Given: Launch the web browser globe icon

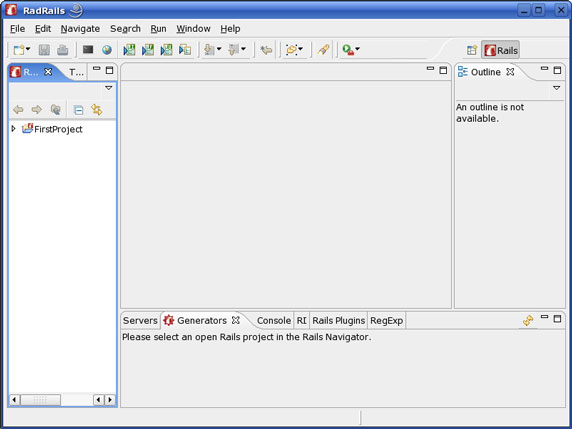Looking at the screenshot, I should coord(107,50).
